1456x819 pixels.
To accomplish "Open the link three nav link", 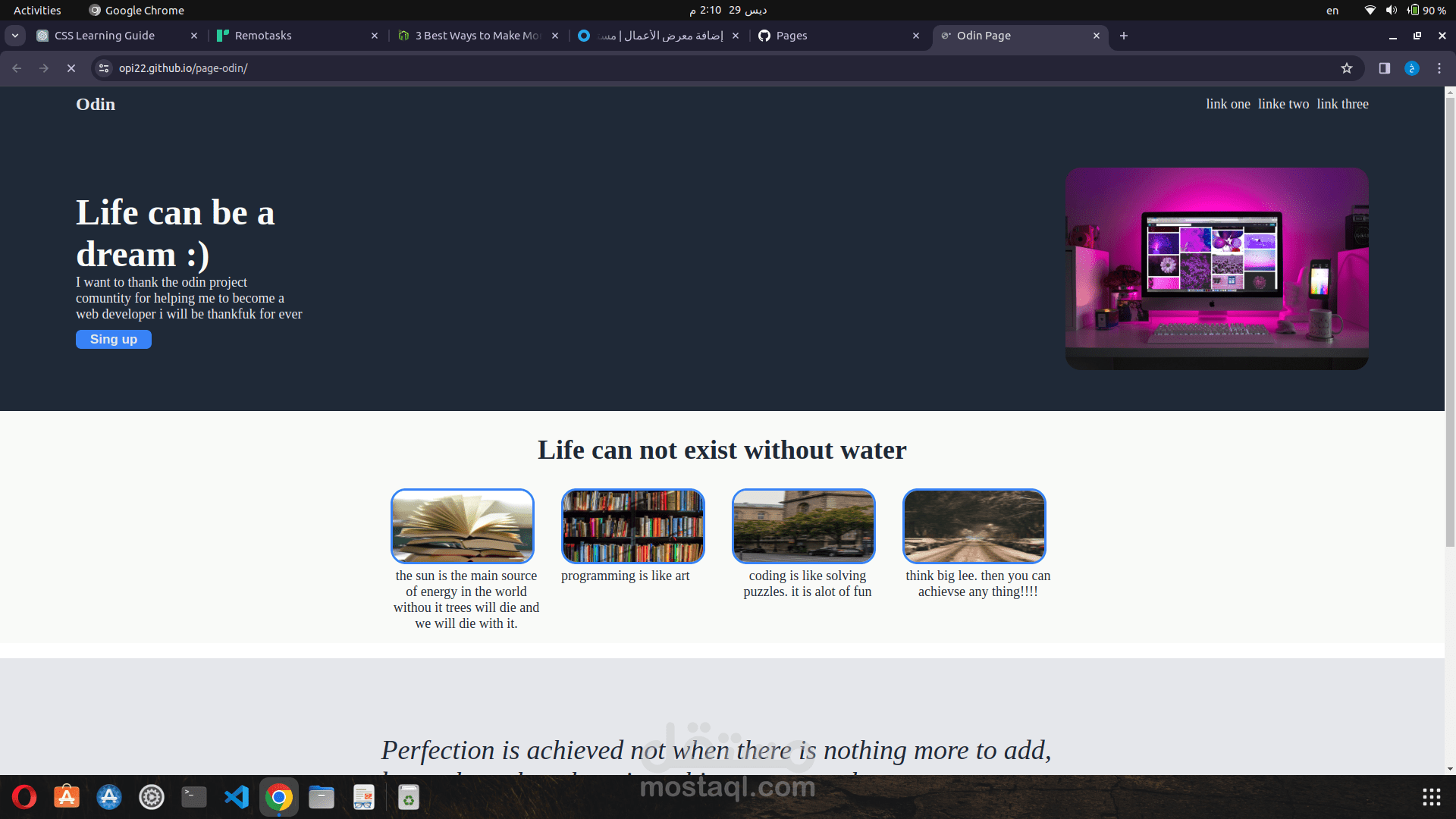I will point(1342,104).
